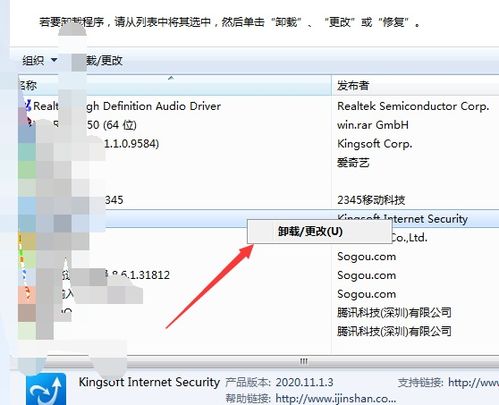Click the Kingsoft Internet Security shield icon
The width and height of the screenshot is (499, 405).
(x=46, y=390)
